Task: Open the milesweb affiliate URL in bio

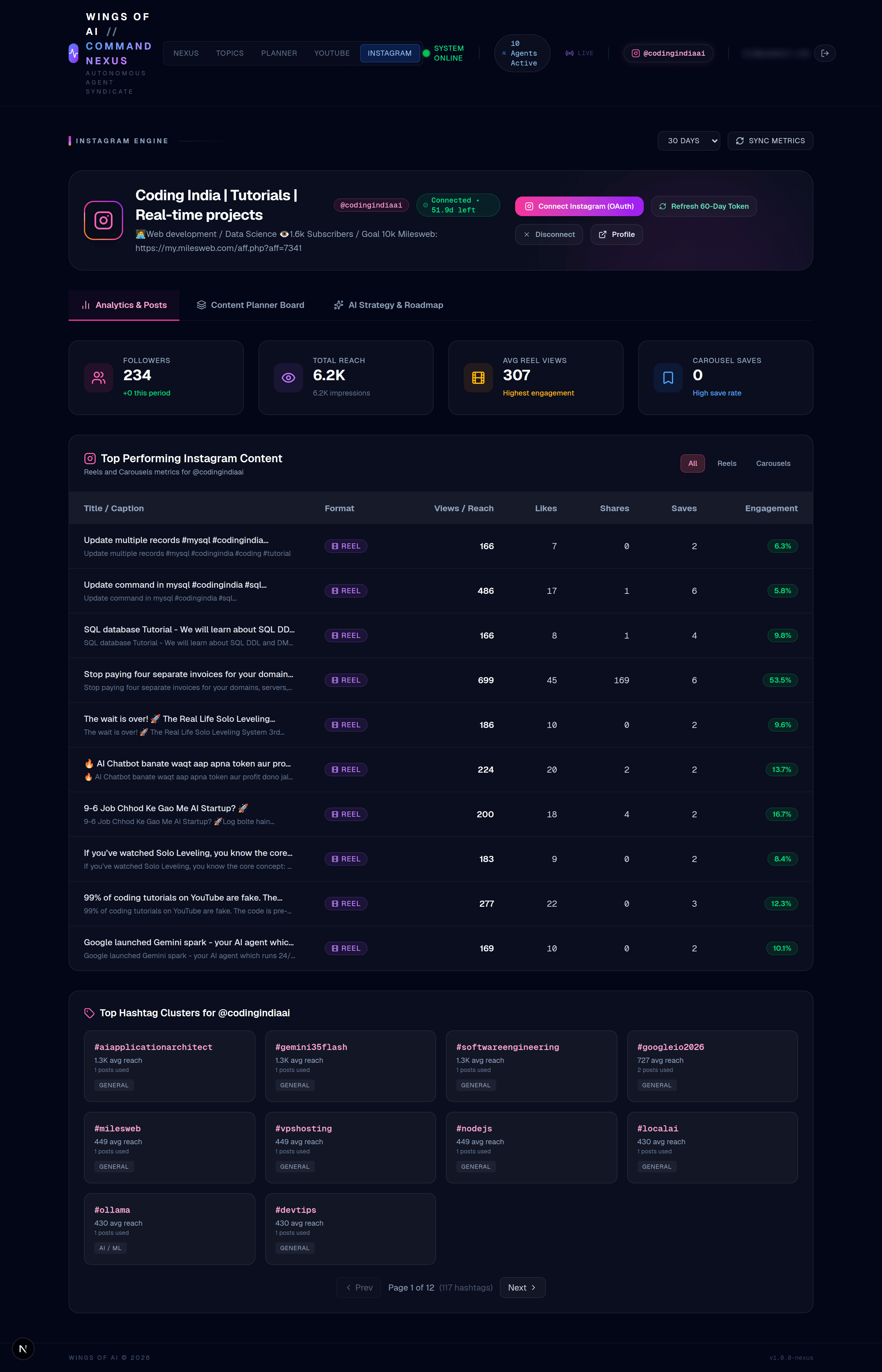Action: 218,249
